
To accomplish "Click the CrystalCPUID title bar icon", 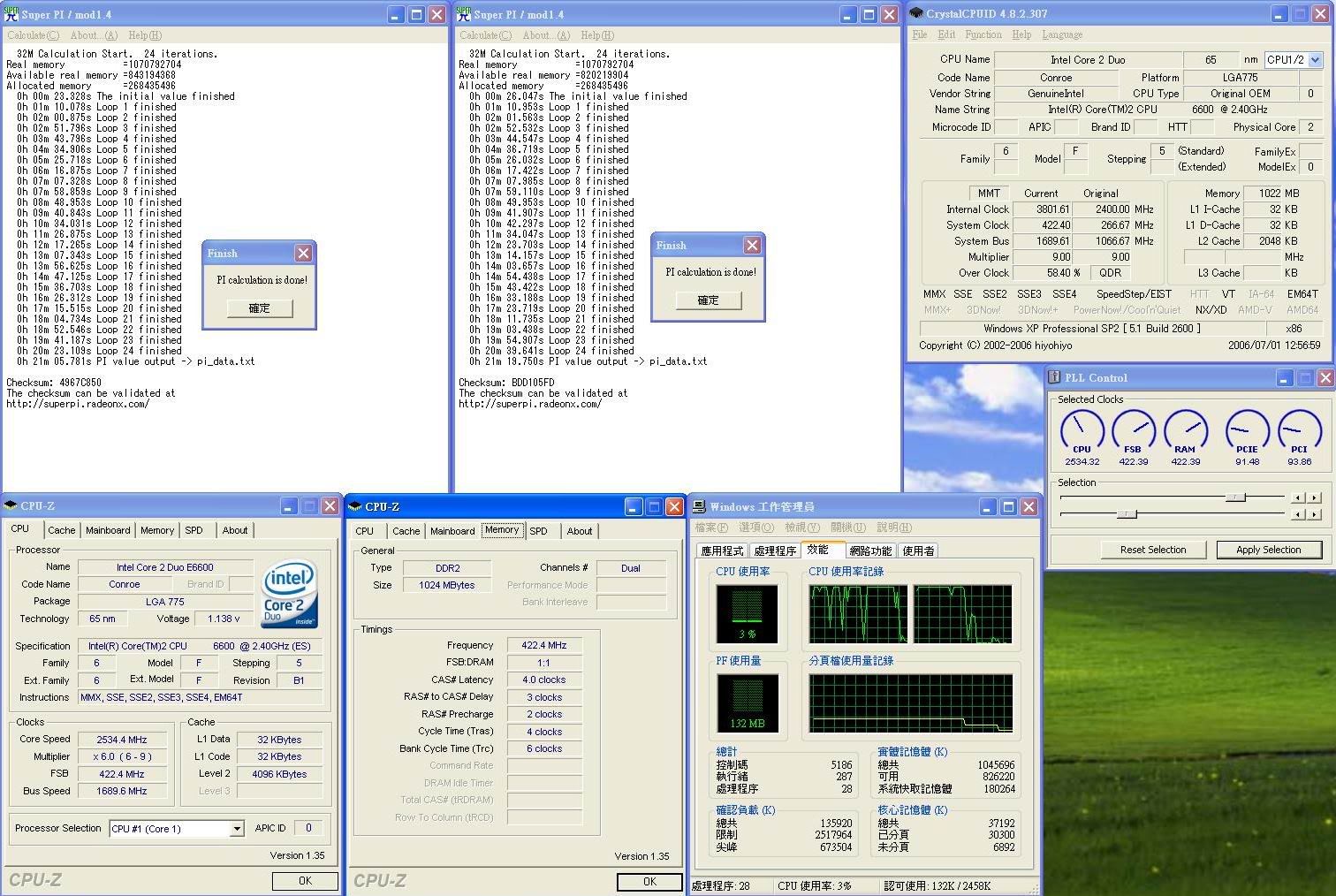I will [x=916, y=13].
